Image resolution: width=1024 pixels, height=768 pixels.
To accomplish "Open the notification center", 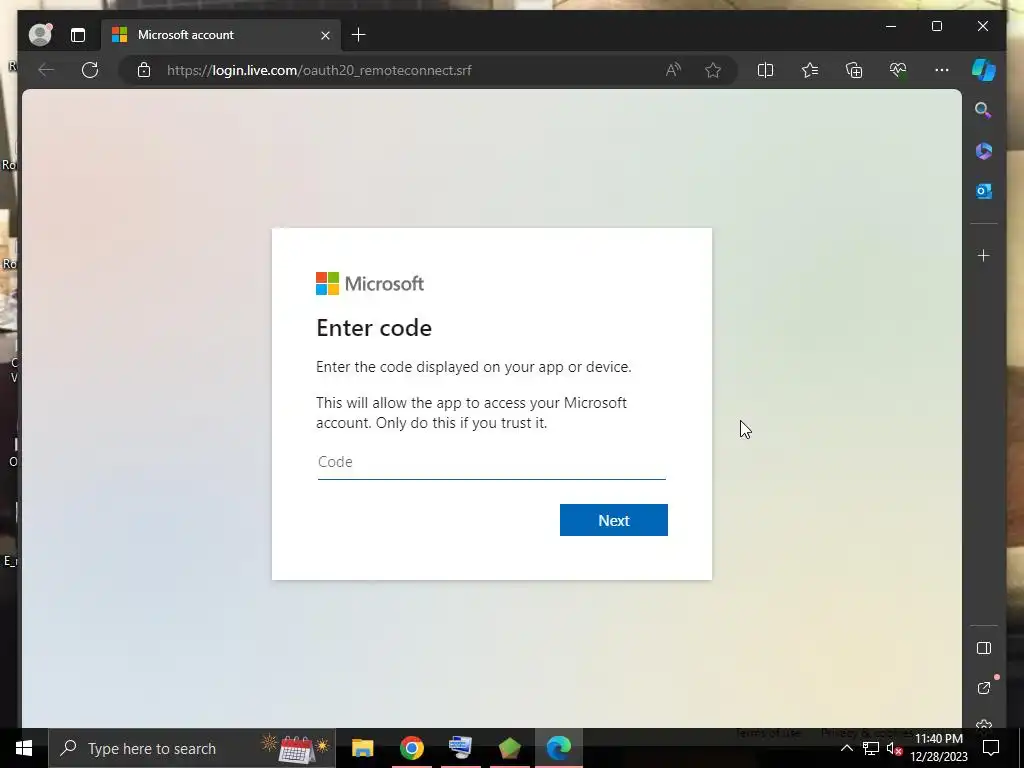I will pos(991,748).
